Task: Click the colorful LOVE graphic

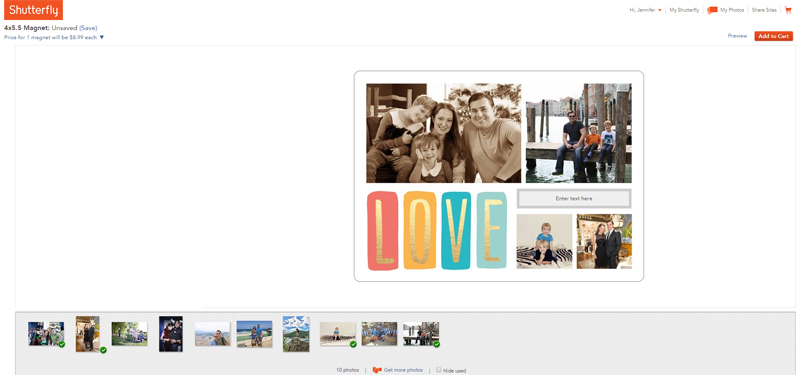Action: pyautogui.click(x=437, y=230)
